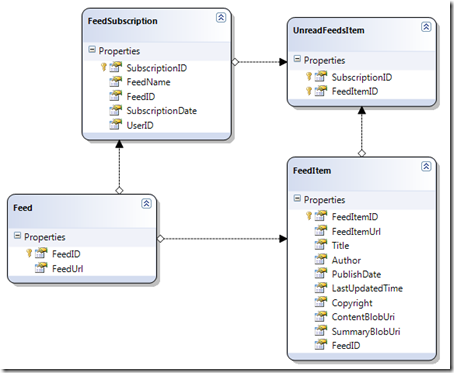
Task: Select Feed entity title header
Action: point(23,208)
